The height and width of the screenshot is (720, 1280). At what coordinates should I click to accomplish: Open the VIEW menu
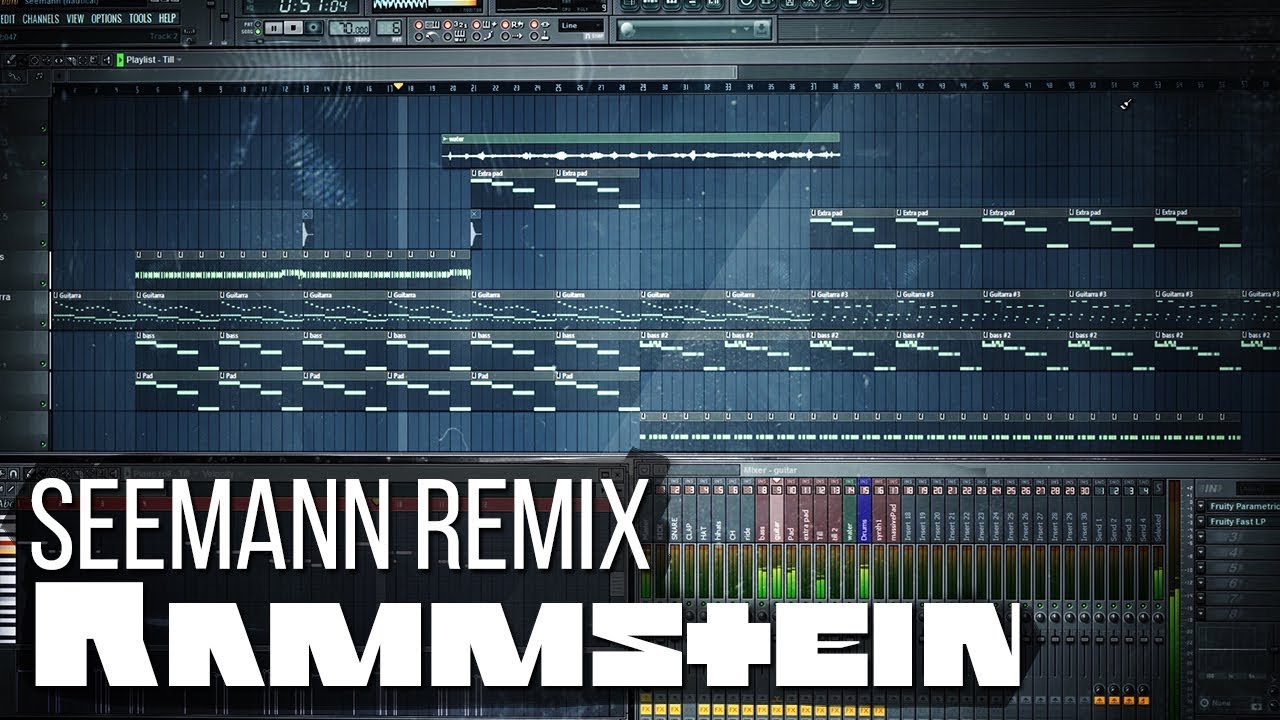click(75, 18)
